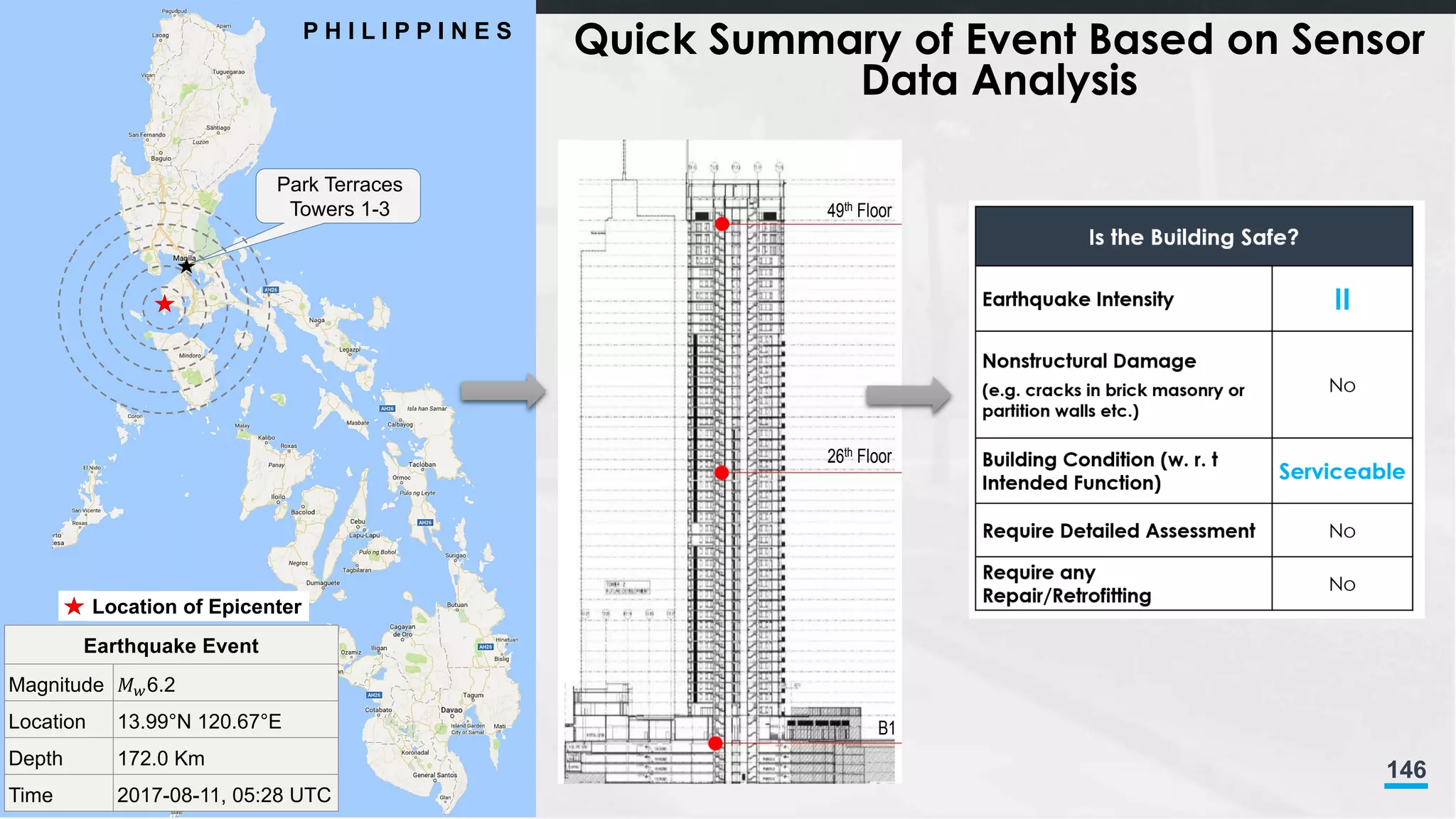Click the 'PHILIPPINES' map heading
1456x819 pixels.
[x=408, y=31]
